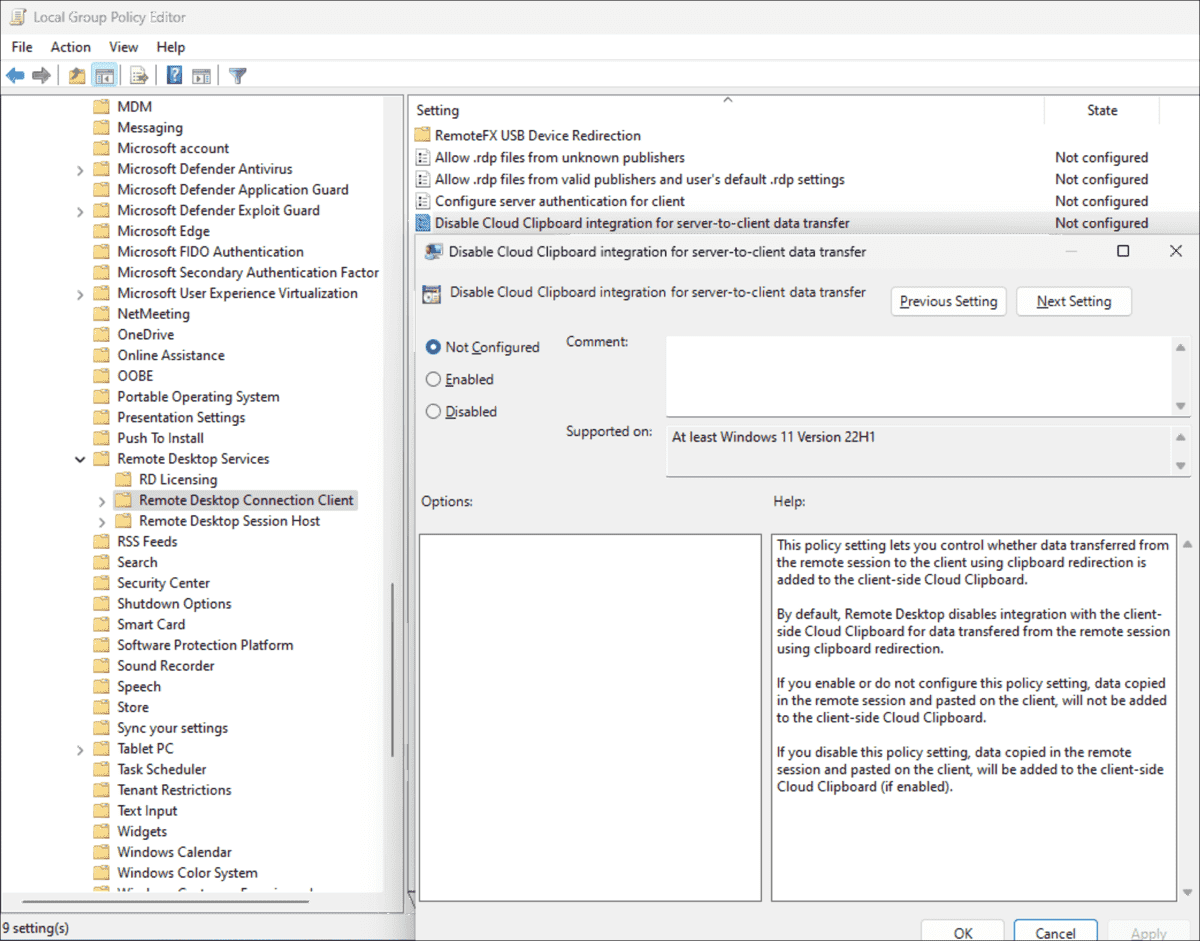Select the Not Configured radio button
This screenshot has height=941, width=1200.
431,347
